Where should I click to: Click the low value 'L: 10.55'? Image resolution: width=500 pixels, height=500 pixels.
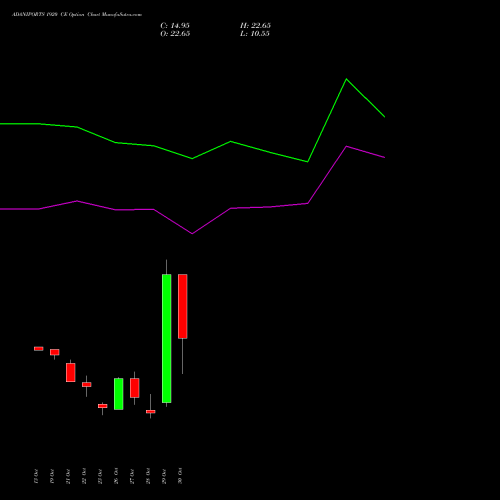coord(255,34)
